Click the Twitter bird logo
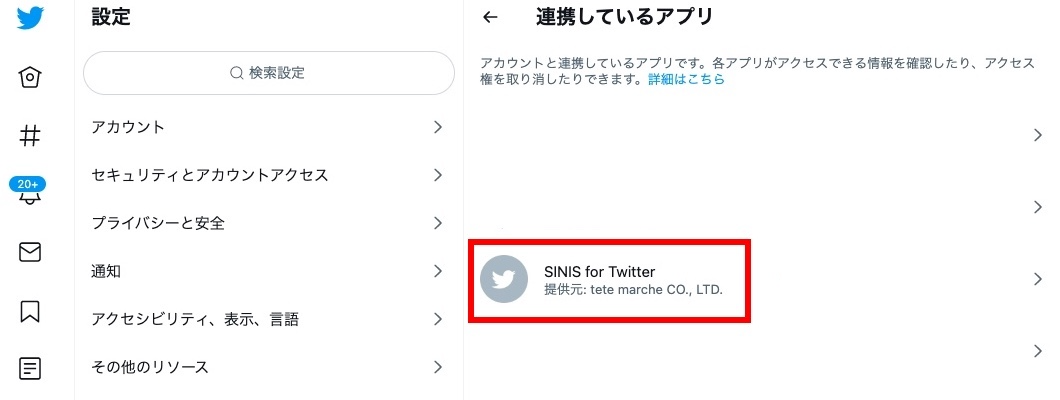This screenshot has width=1060, height=400. (30, 18)
